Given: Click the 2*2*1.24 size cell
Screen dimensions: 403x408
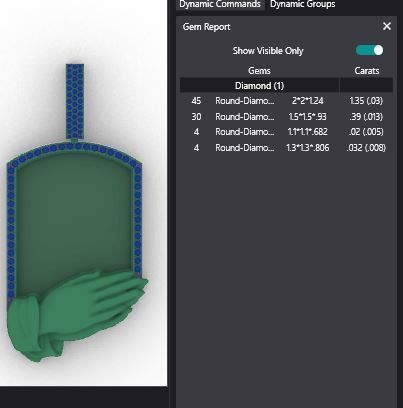Looking at the screenshot, I should [307, 101].
